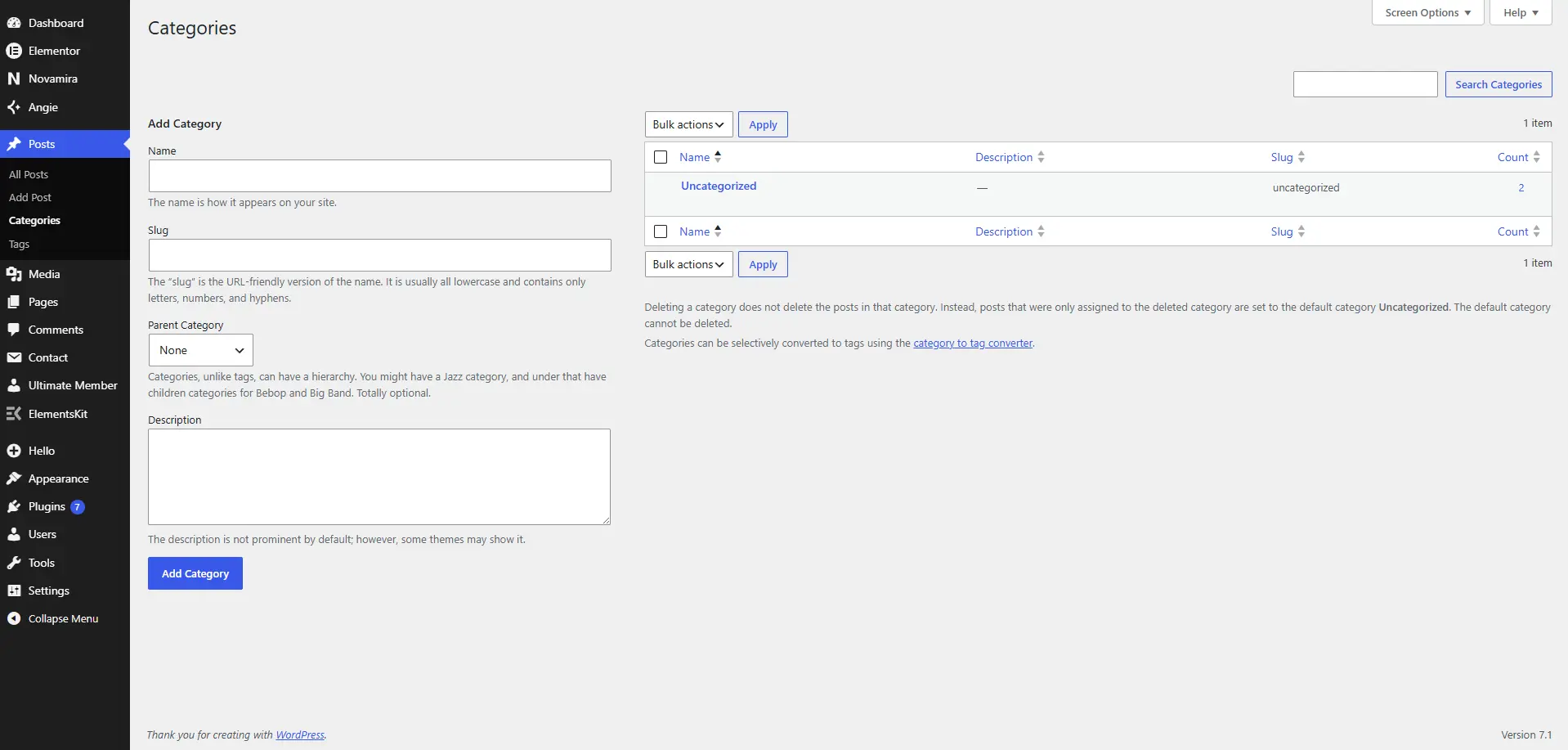Click the Plugins plug icon
The image size is (1568, 750).
coord(14,506)
